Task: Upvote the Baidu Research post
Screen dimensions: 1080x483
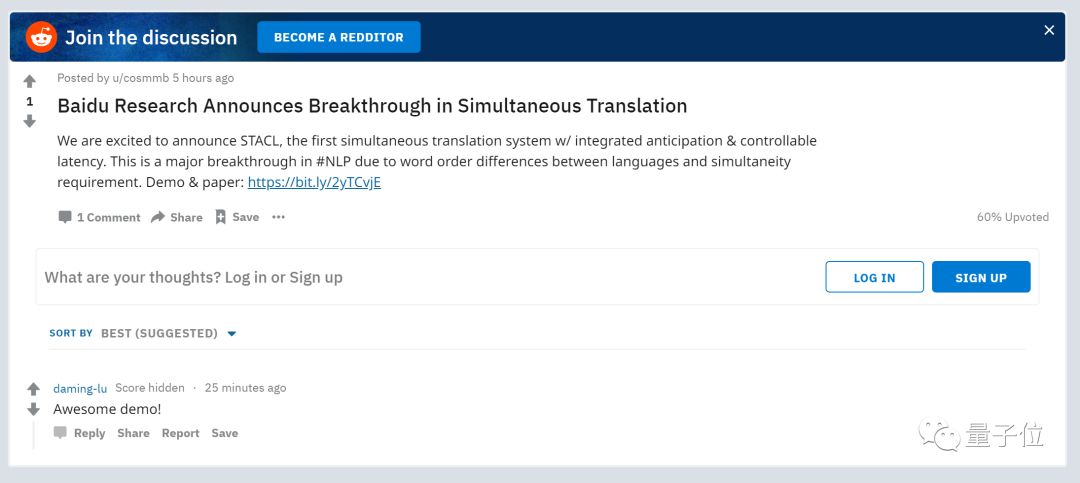Action: (x=30, y=81)
